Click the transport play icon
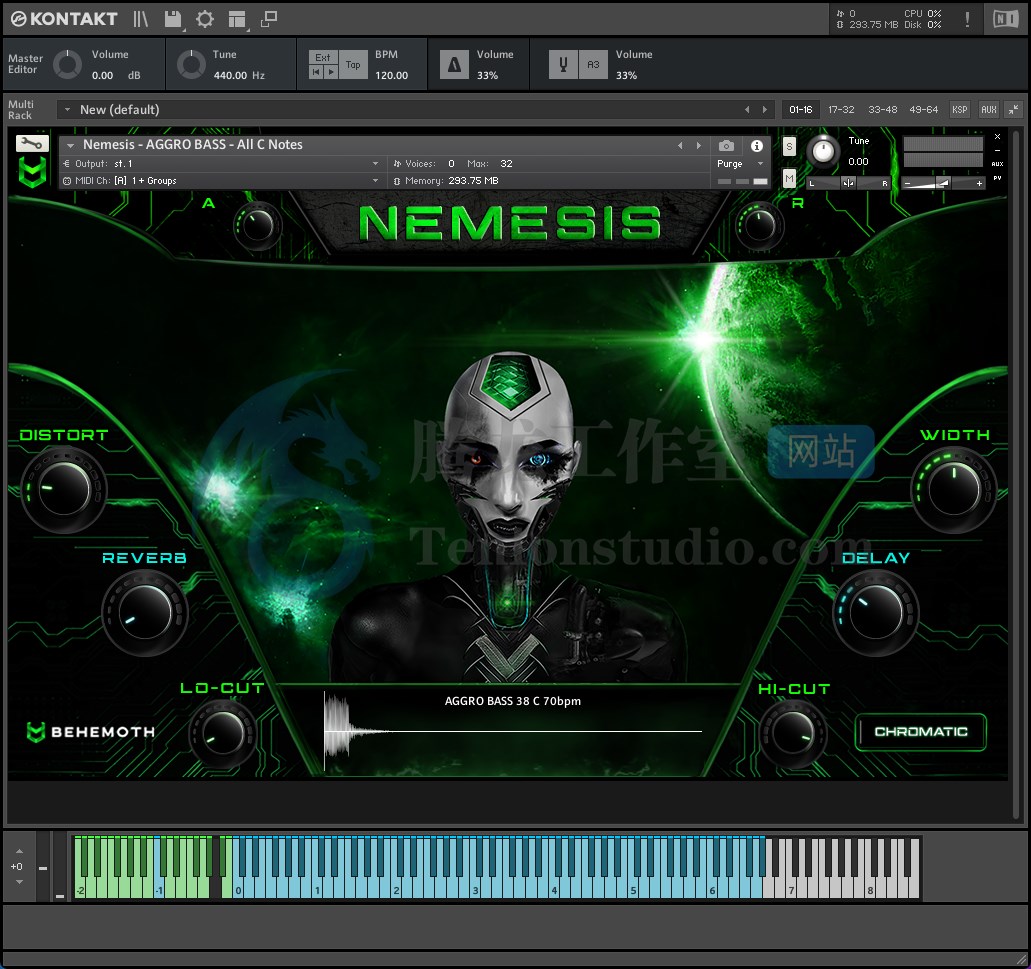 click(331, 72)
